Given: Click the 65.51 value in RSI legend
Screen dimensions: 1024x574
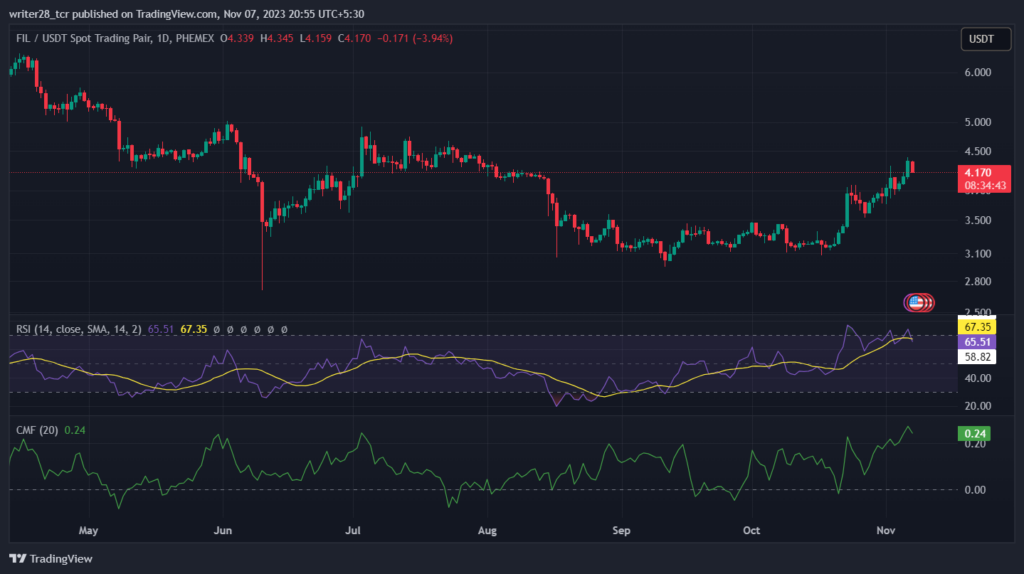Looking at the screenshot, I should click(x=161, y=329).
